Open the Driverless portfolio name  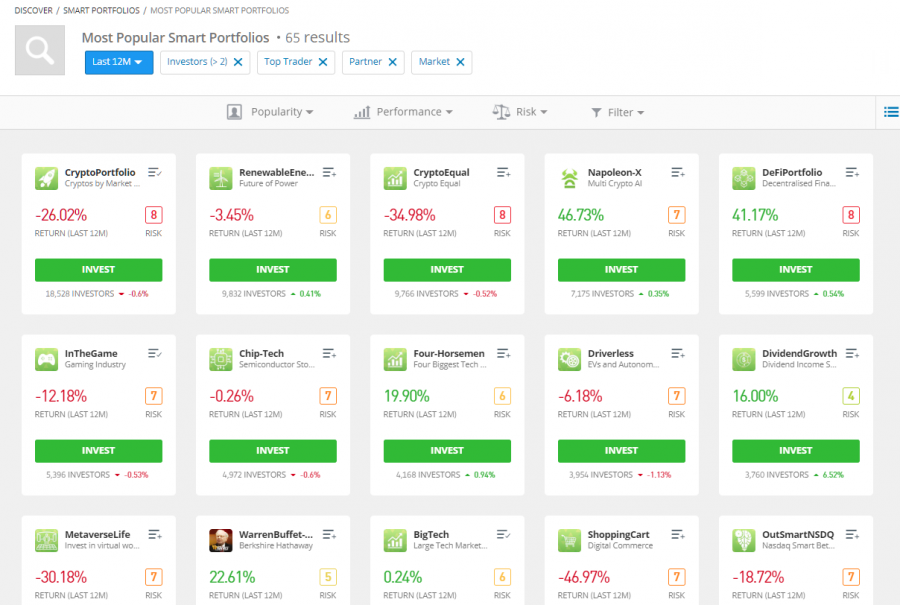(x=611, y=354)
